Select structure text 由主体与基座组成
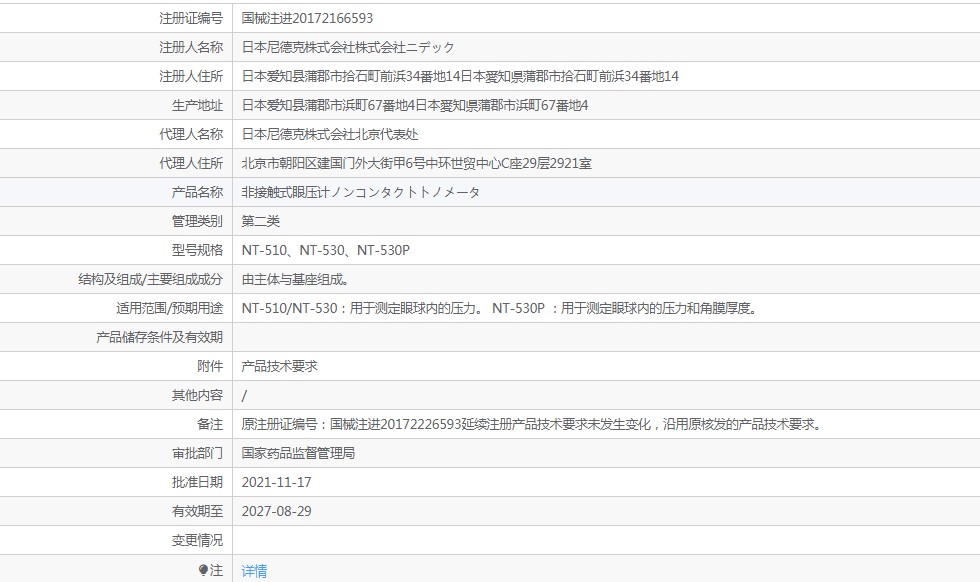This screenshot has width=980, height=582. click(x=295, y=279)
